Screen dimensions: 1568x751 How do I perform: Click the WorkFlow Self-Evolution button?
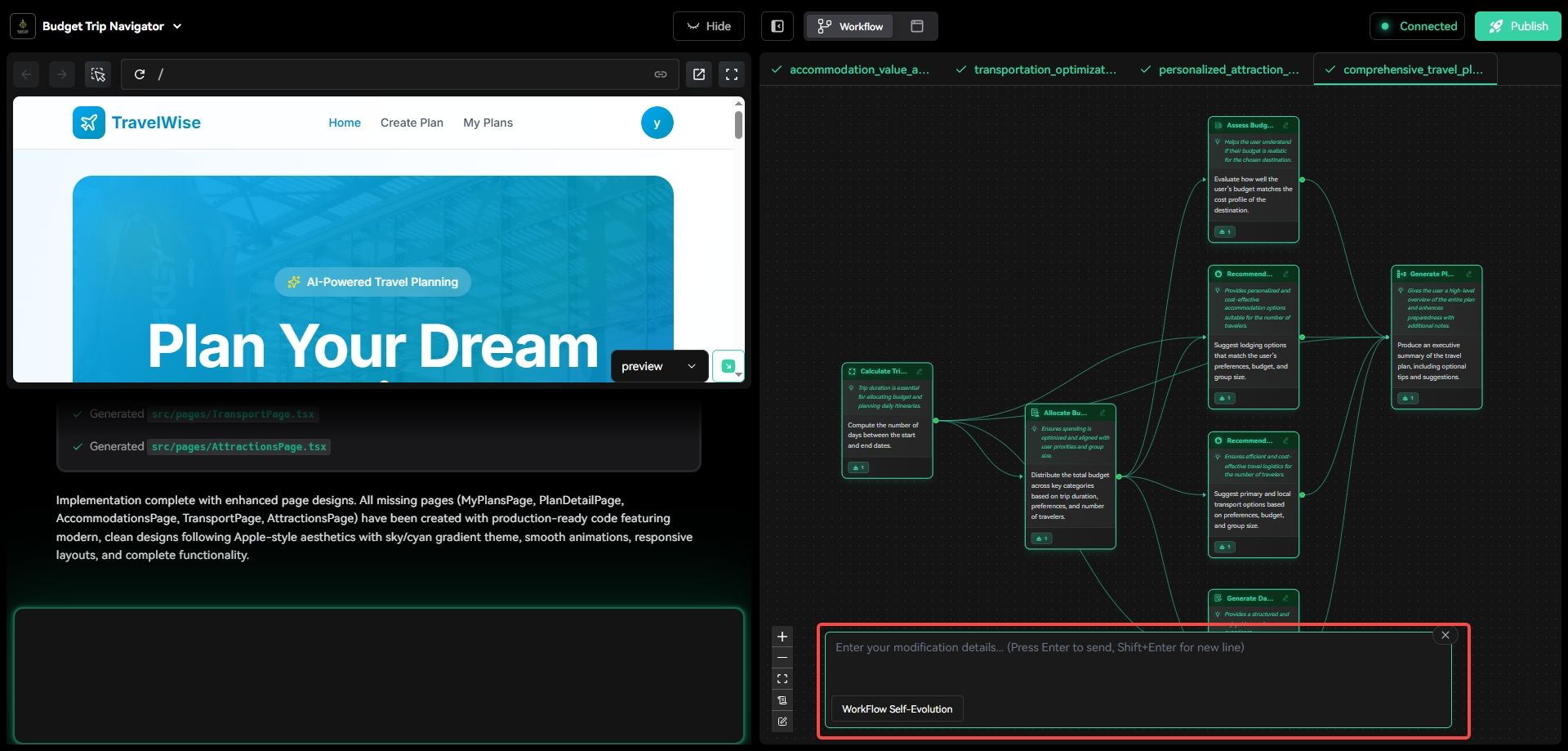coord(897,709)
